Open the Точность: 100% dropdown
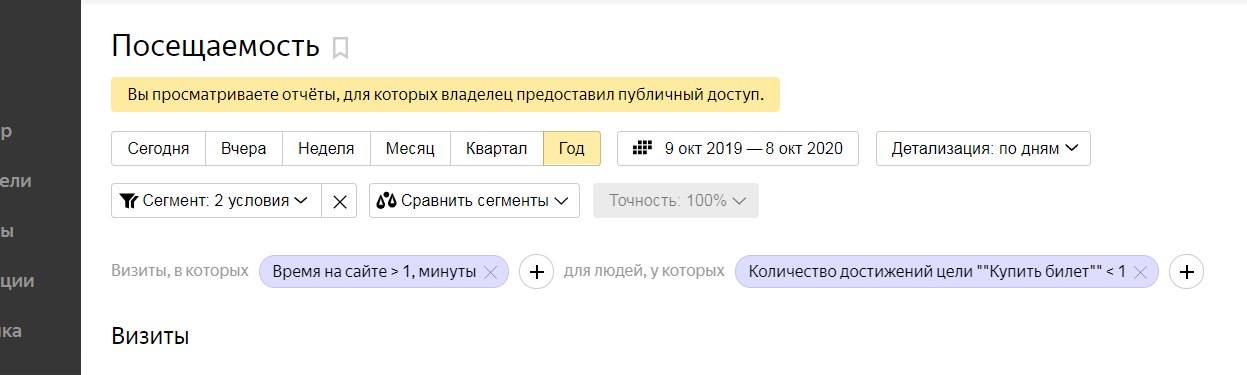Image resolution: width=1247 pixels, height=375 pixels. tap(676, 201)
